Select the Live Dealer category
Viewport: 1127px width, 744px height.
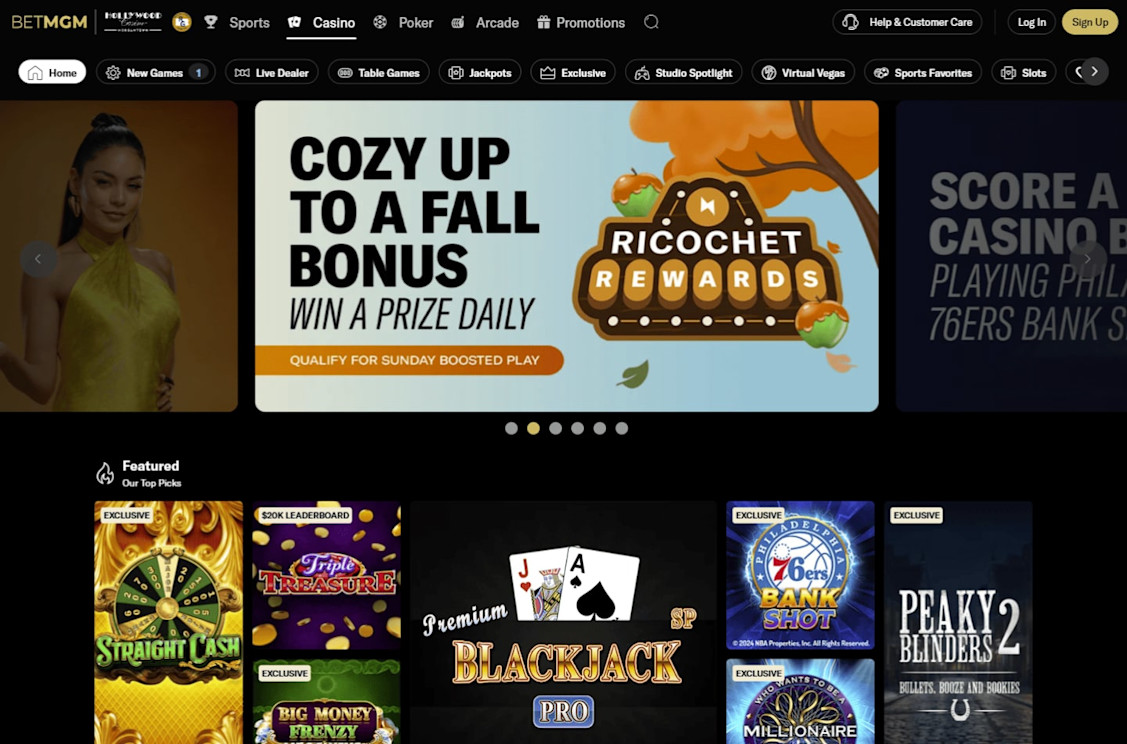click(272, 73)
